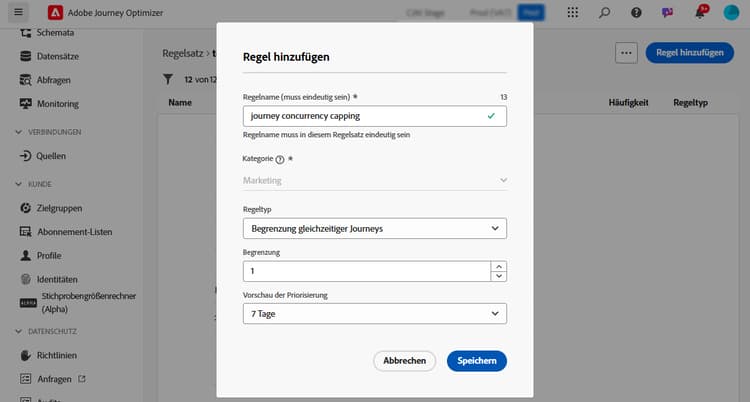750x402 pixels.
Task: Open the Identitäten menu item
Action: 57,279
